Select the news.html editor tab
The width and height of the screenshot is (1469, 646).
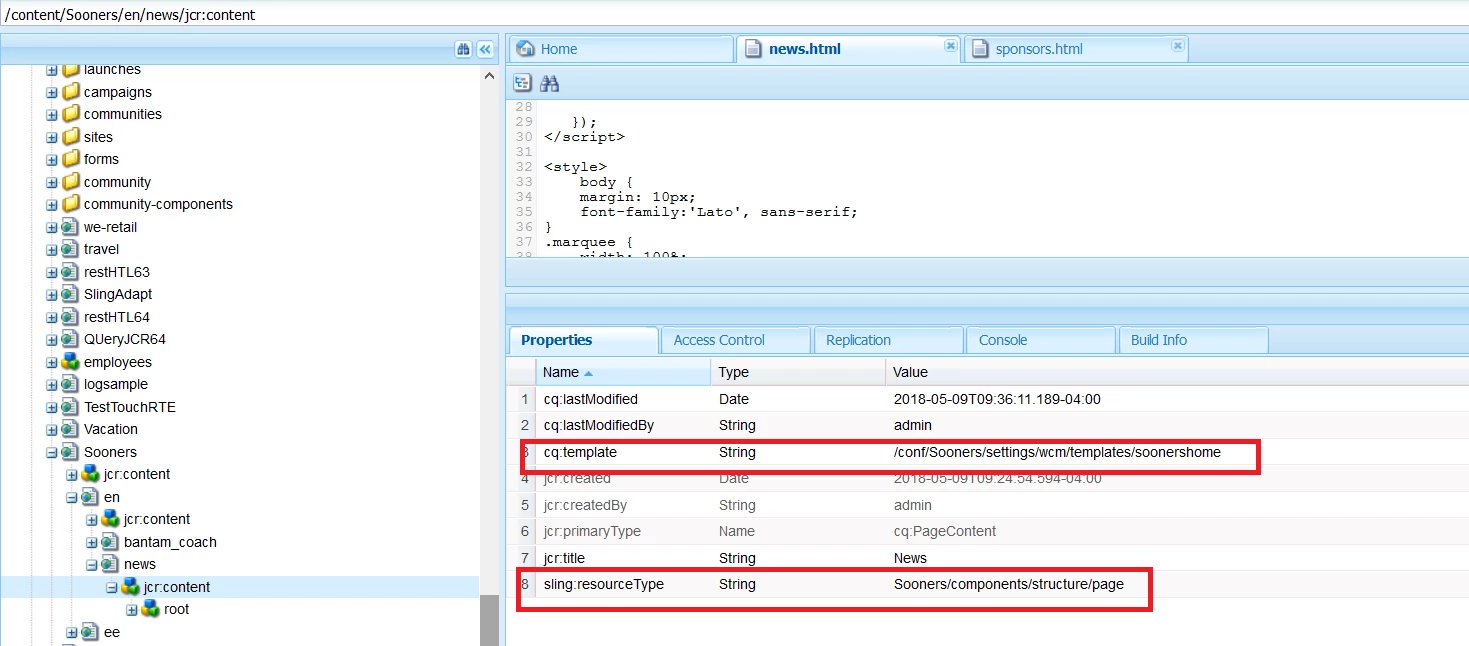[848, 49]
